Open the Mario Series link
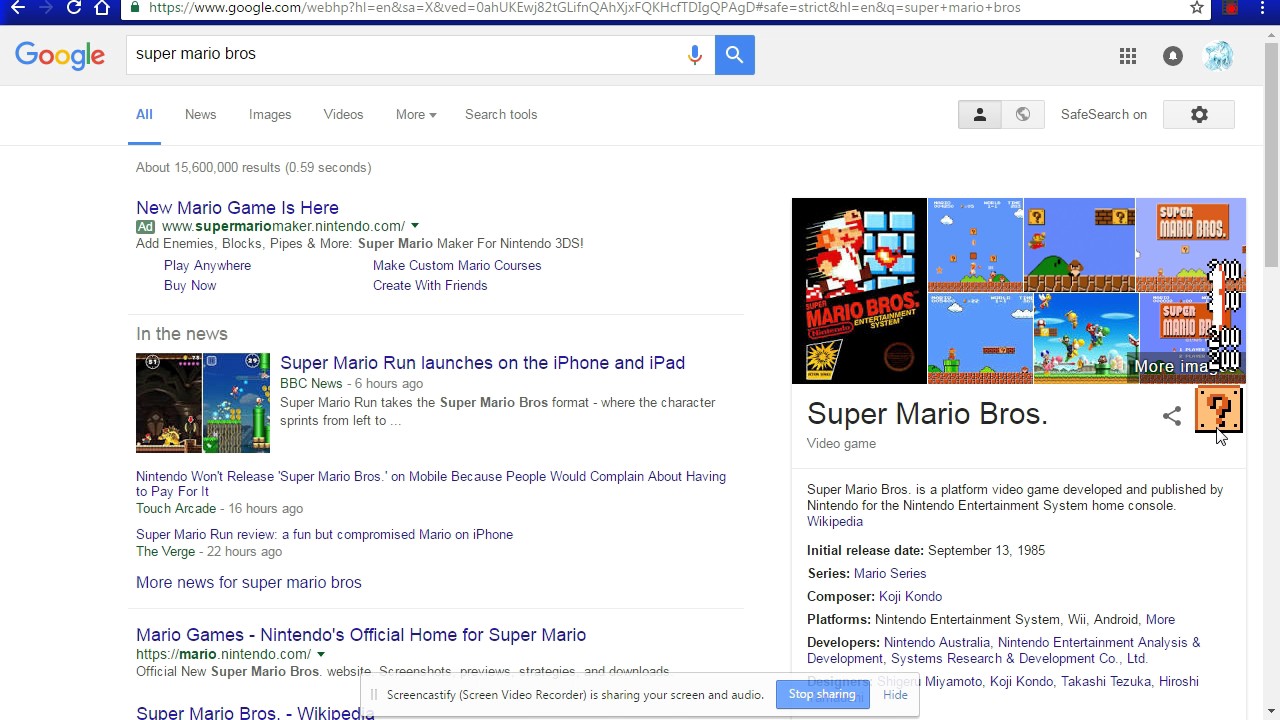This screenshot has height=720, width=1280. pos(890,574)
